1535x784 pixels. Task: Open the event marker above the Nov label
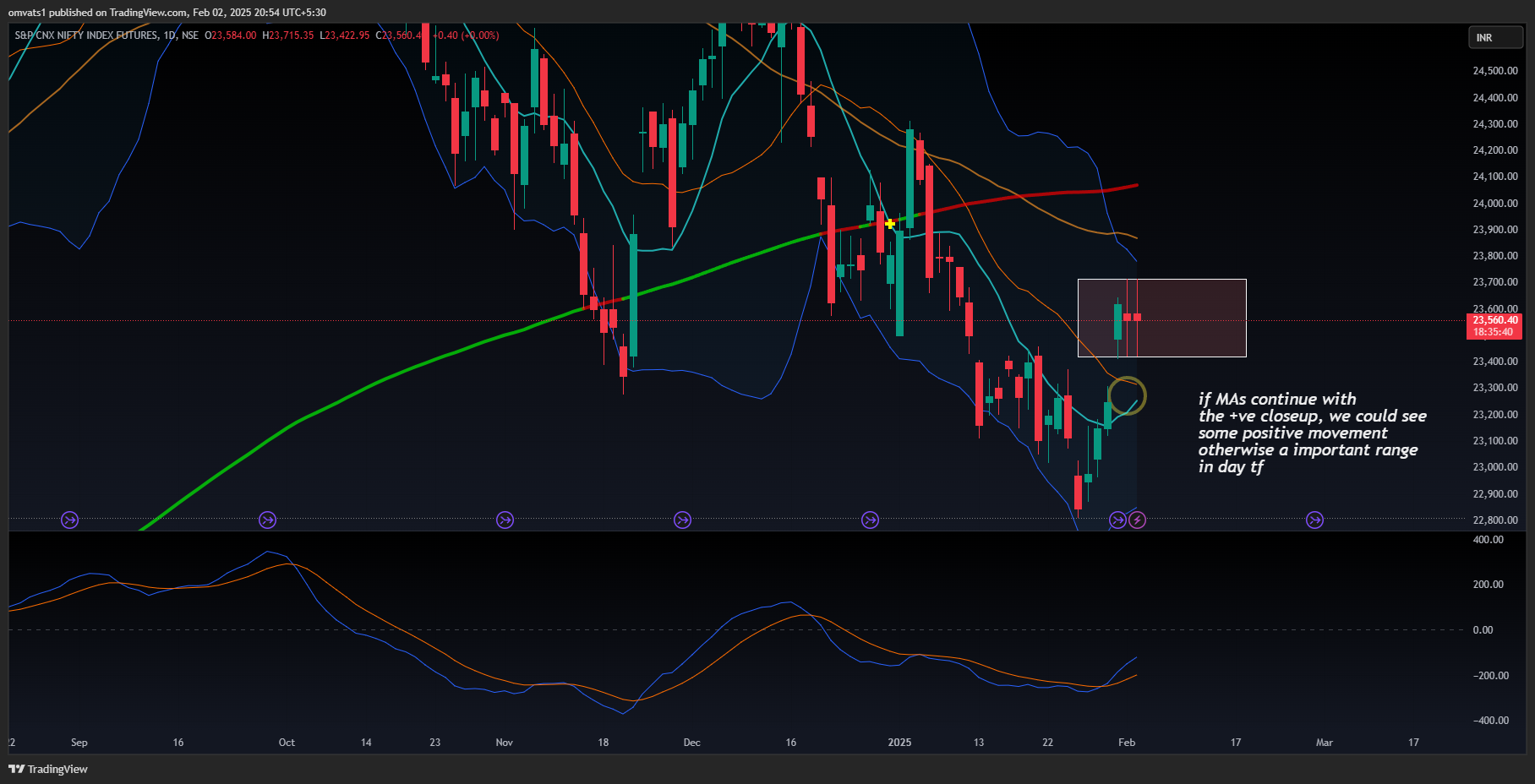pyautogui.click(x=505, y=520)
